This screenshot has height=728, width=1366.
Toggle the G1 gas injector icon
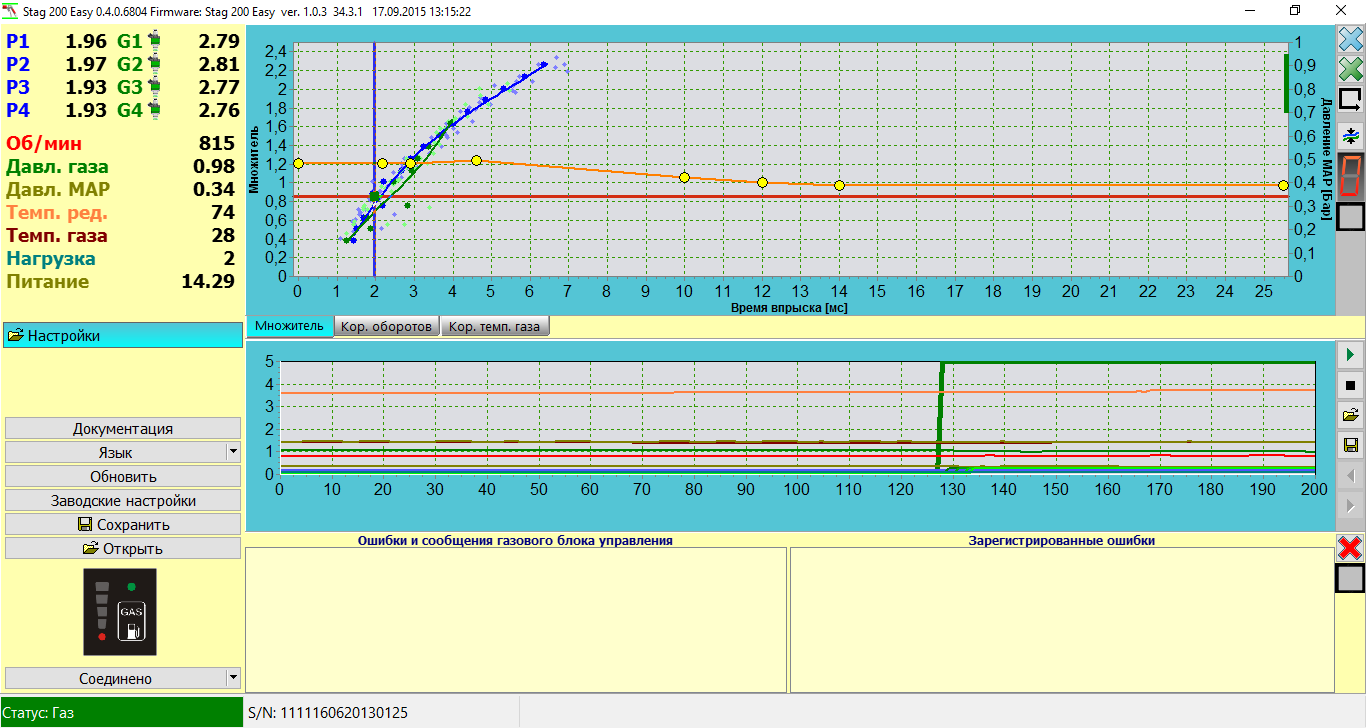(x=154, y=42)
